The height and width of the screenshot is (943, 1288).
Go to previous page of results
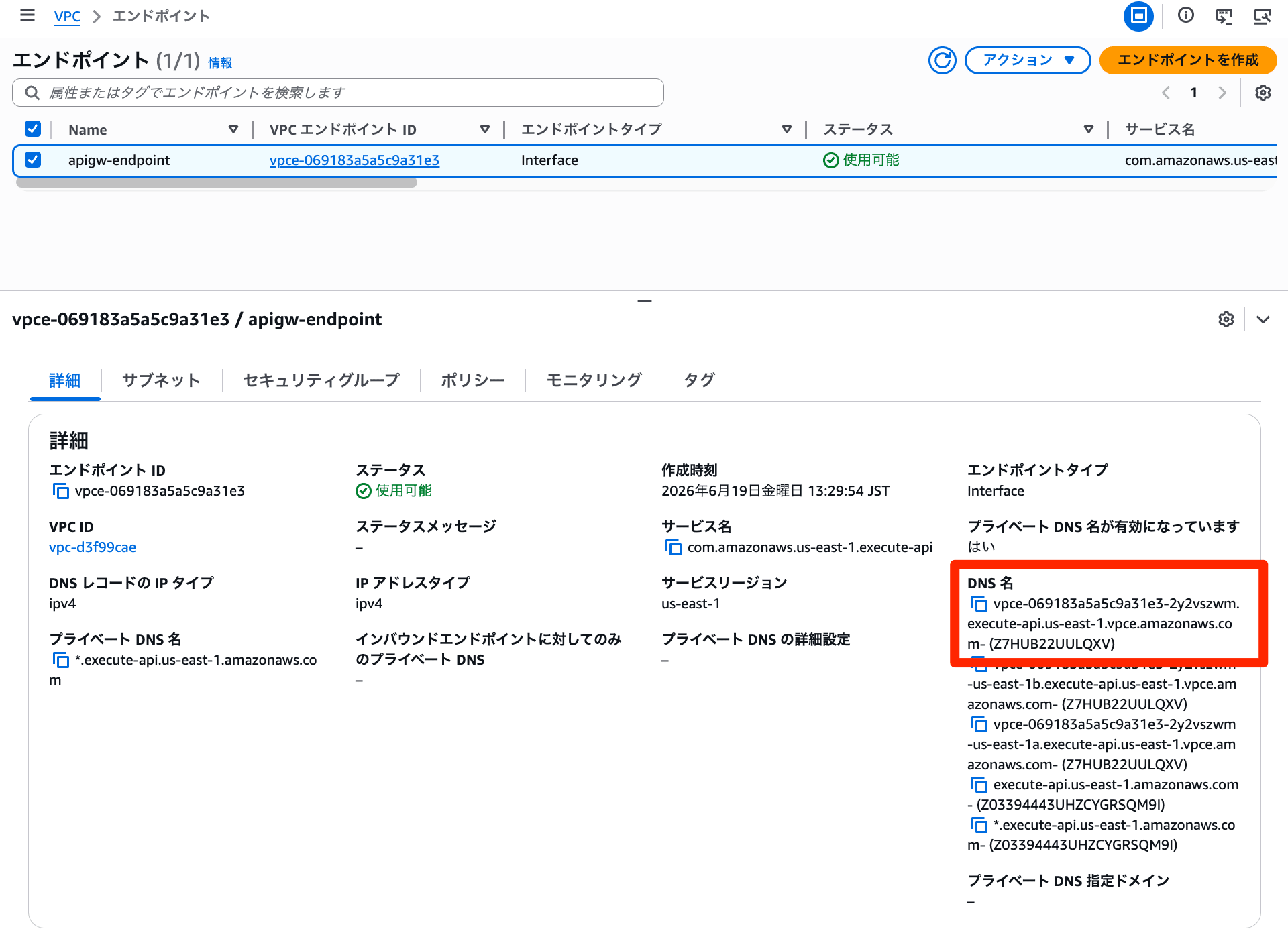click(x=1166, y=93)
